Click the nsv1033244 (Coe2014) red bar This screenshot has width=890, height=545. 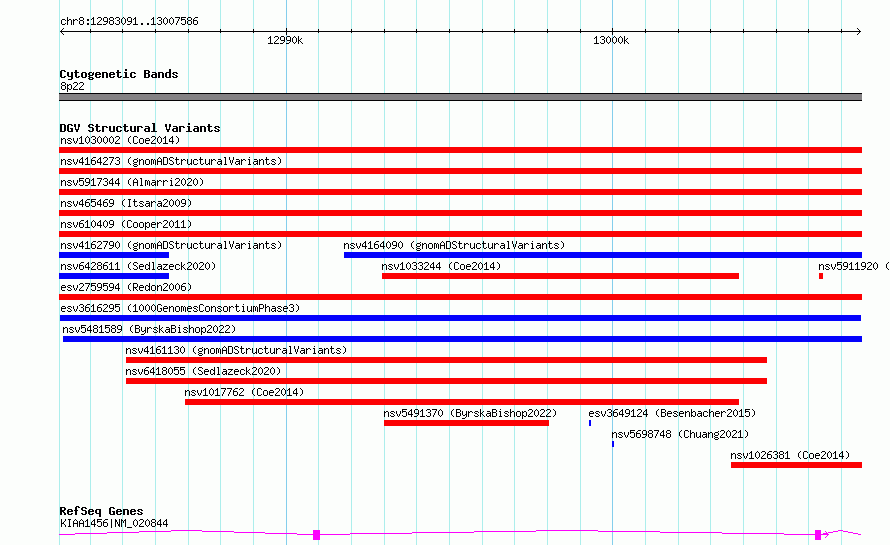click(560, 276)
